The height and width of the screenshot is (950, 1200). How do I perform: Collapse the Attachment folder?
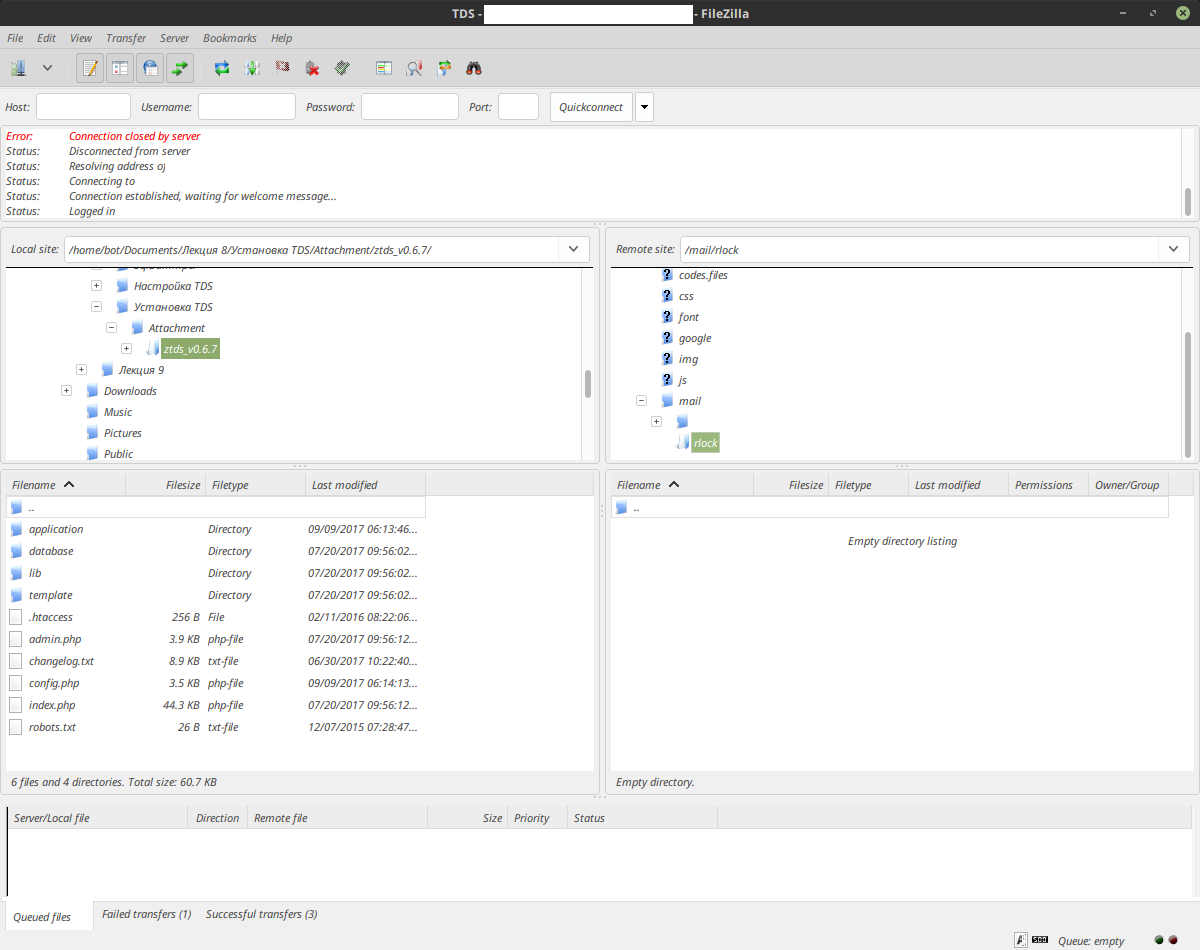point(111,328)
